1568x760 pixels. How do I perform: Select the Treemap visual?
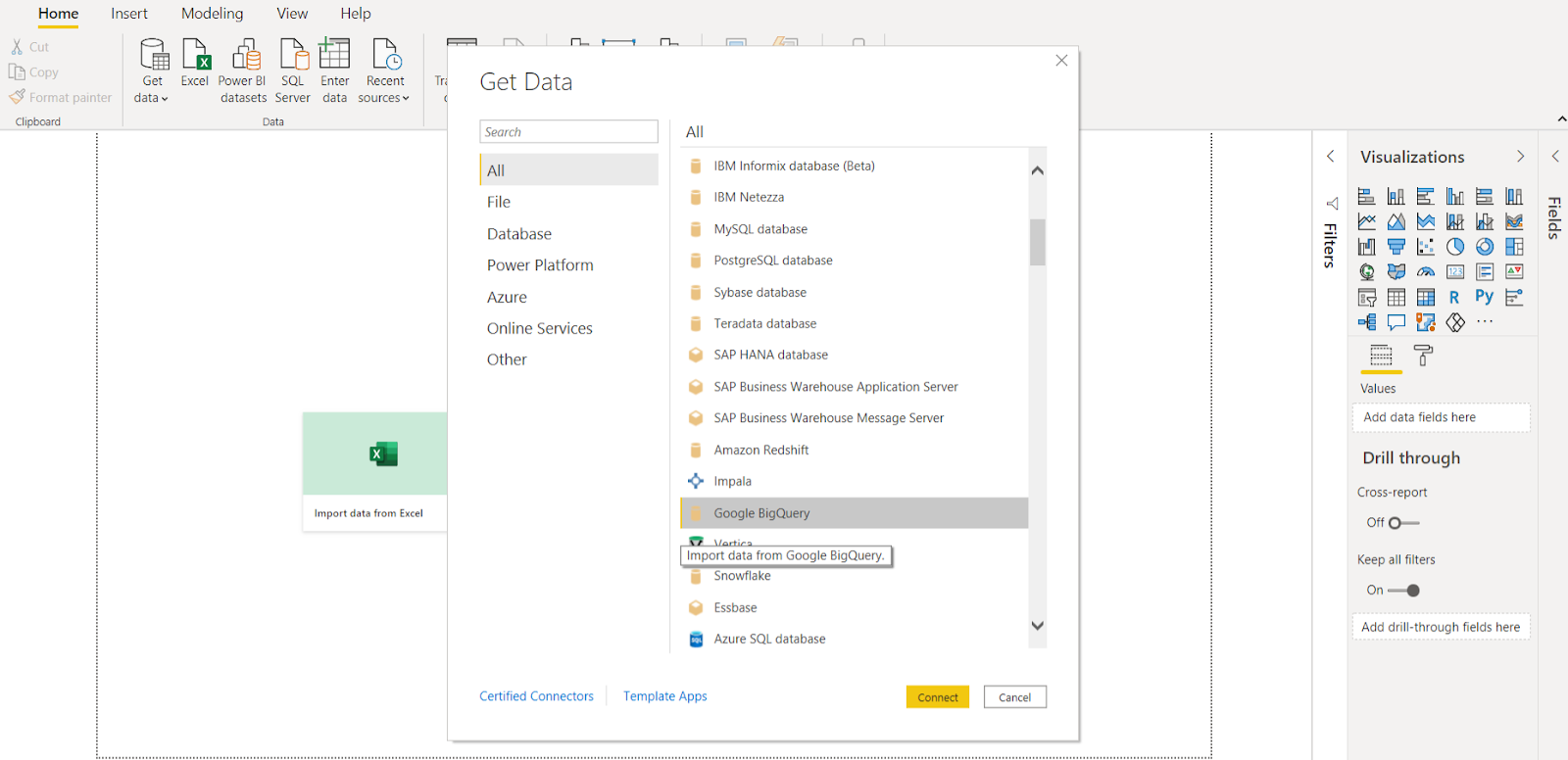tap(1514, 247)
